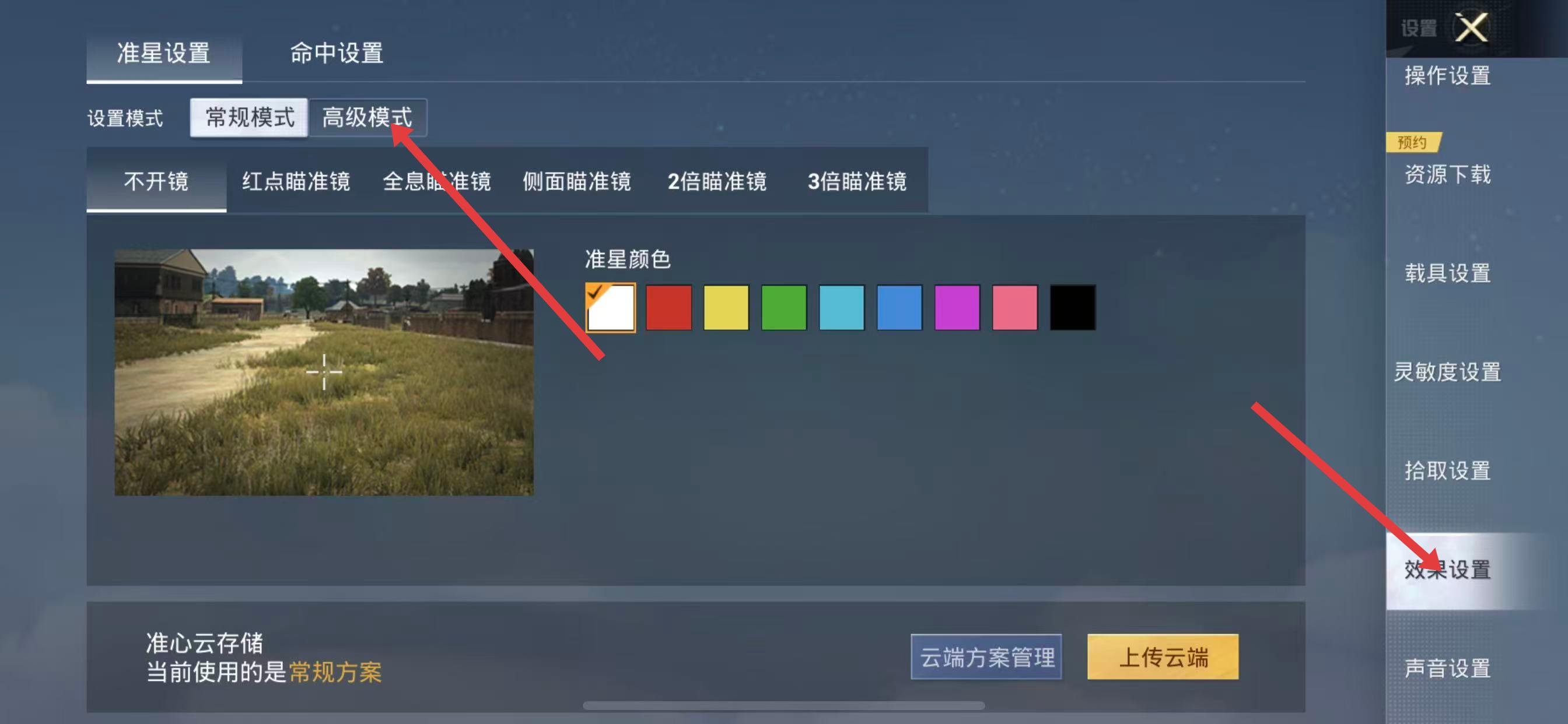Go to 声音设置 sound settings
Screen dimensions: 1568x724
pos(1447,668)
